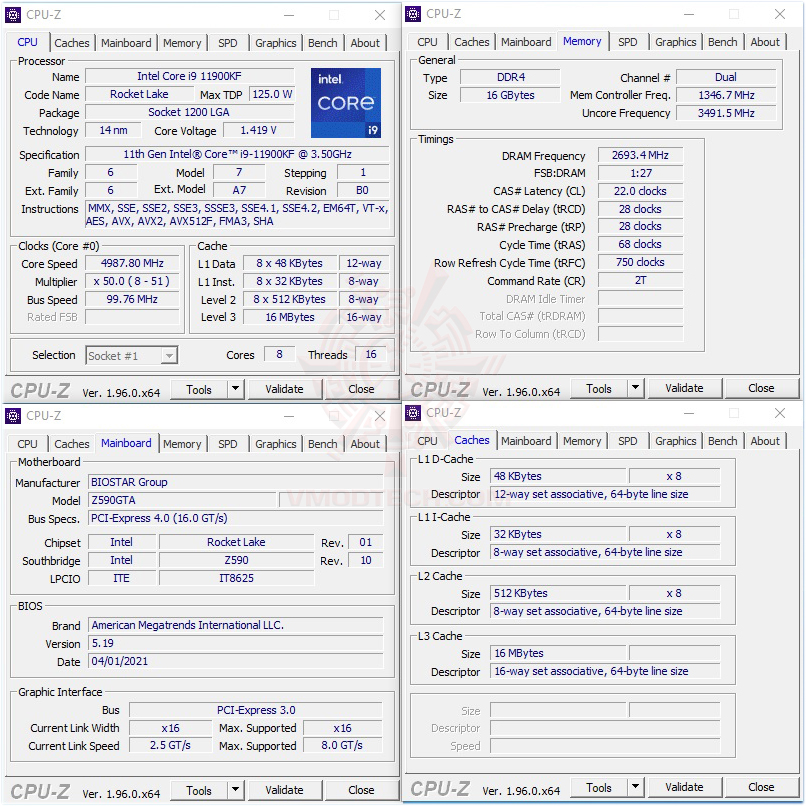Click the CPU-Z logo on the Mainboard window footer
The image size is (806, 806).
[x=42, y=790]
